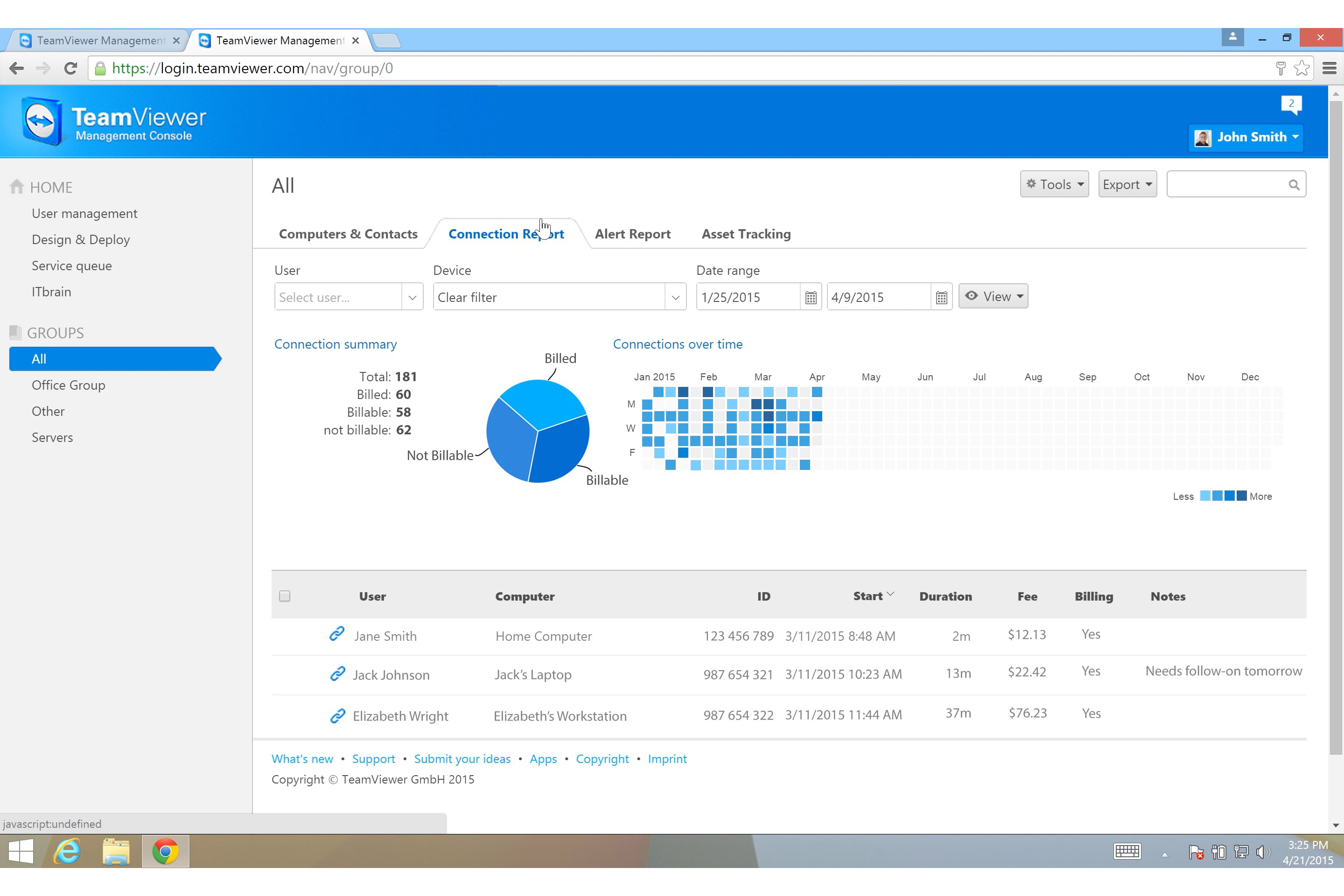
Task: Open the end date calendar picker icon
Action: tap(941, 298)
